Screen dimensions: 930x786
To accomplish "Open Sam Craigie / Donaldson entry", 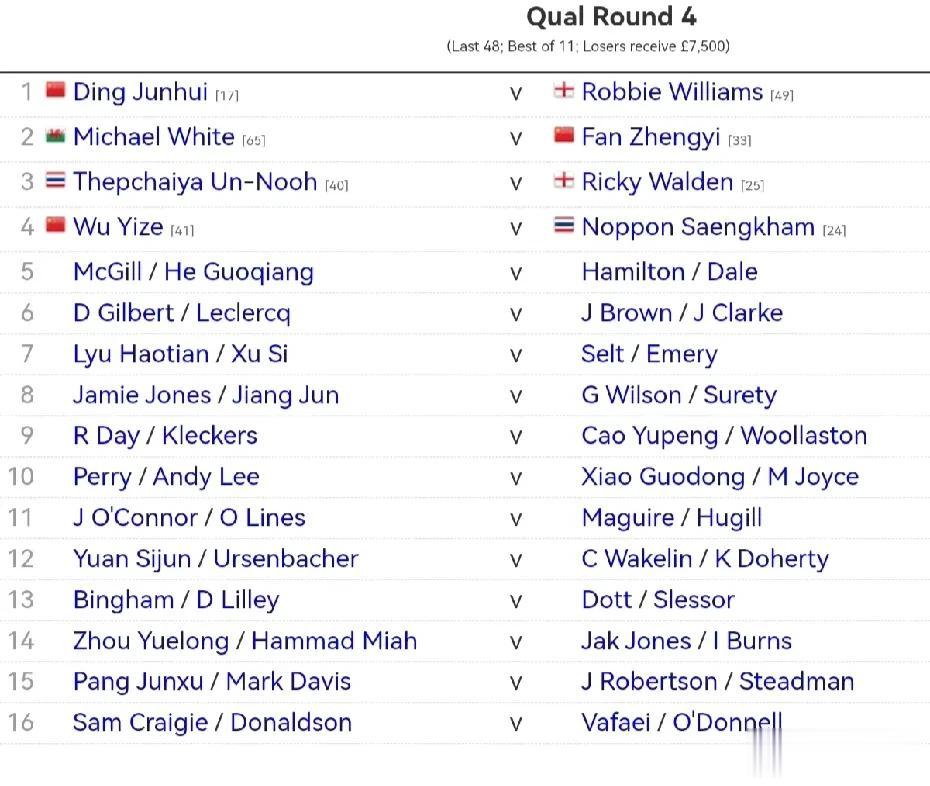I will 212,723.
